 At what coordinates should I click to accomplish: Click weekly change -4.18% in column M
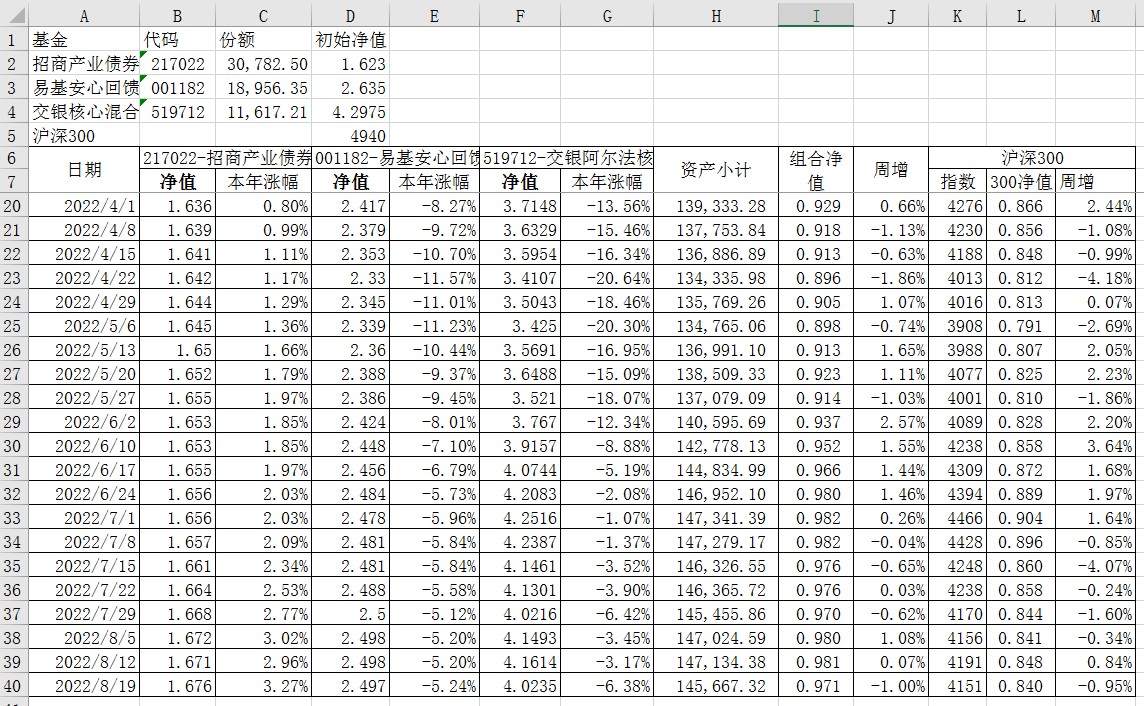[1094, 278]
